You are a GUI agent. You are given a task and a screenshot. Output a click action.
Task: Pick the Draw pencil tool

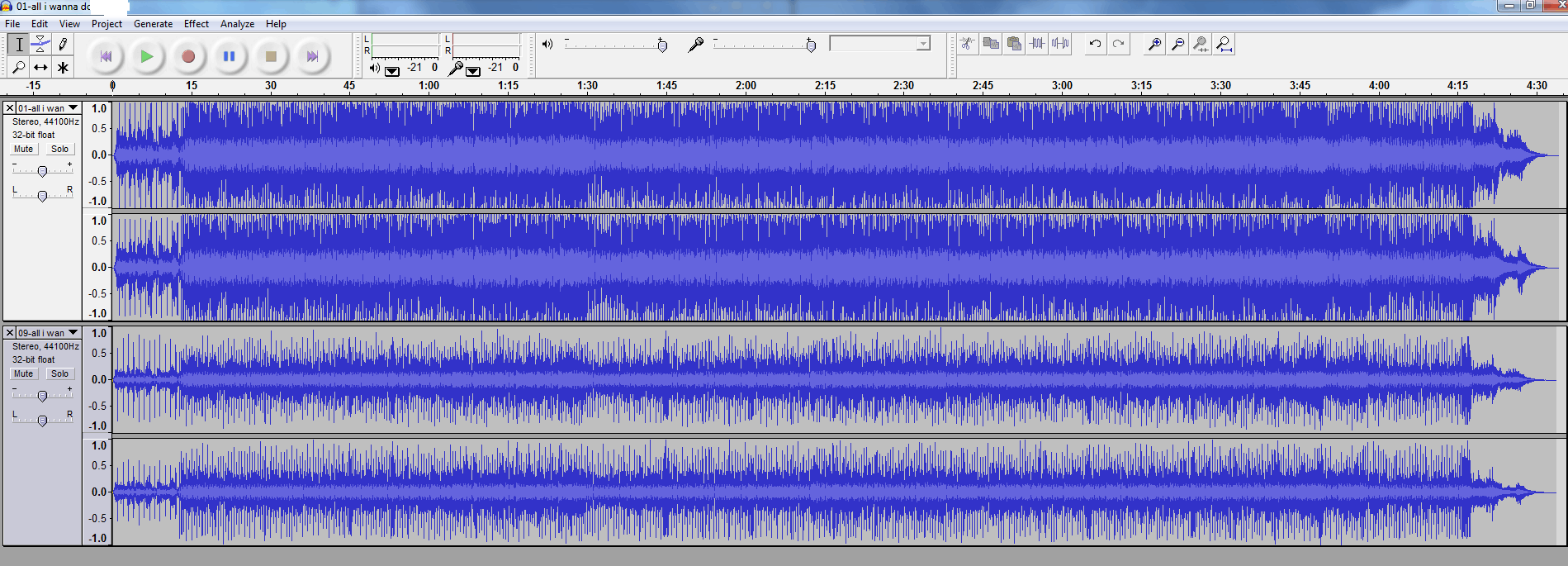pos(63,45)
